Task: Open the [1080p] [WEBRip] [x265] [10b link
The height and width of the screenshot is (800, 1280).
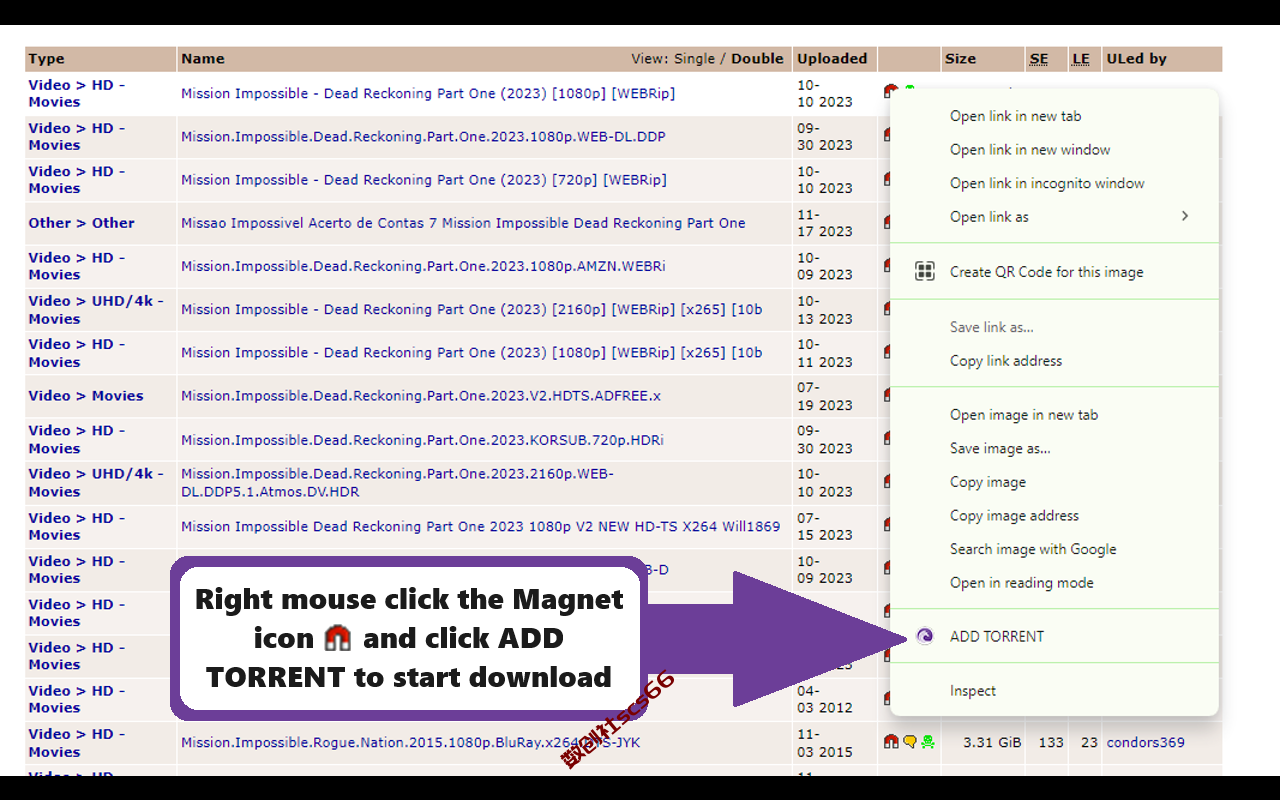Action: point(472,353)
